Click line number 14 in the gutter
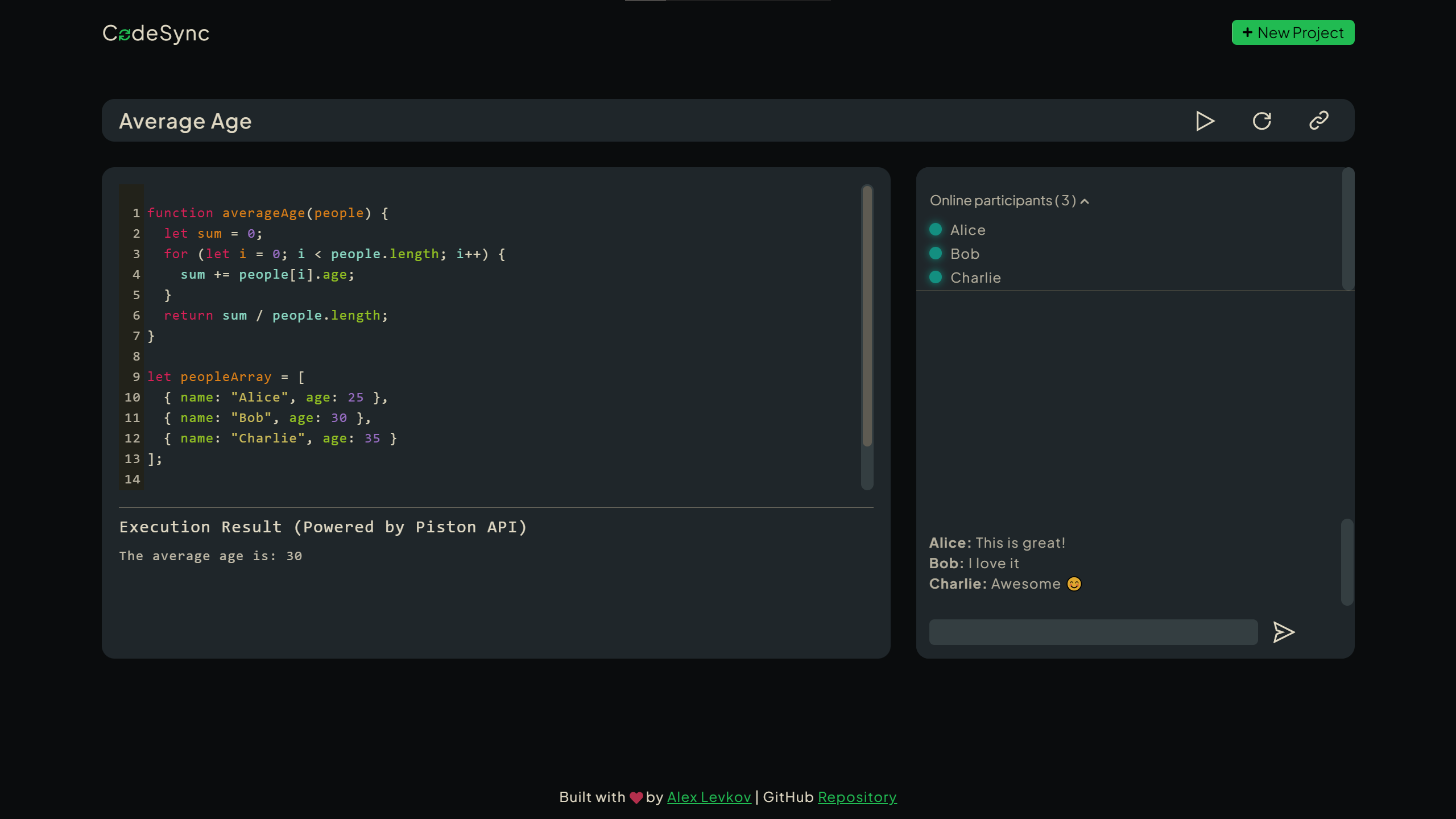This screenshot has height=819, width=1456. pos(133,479)
